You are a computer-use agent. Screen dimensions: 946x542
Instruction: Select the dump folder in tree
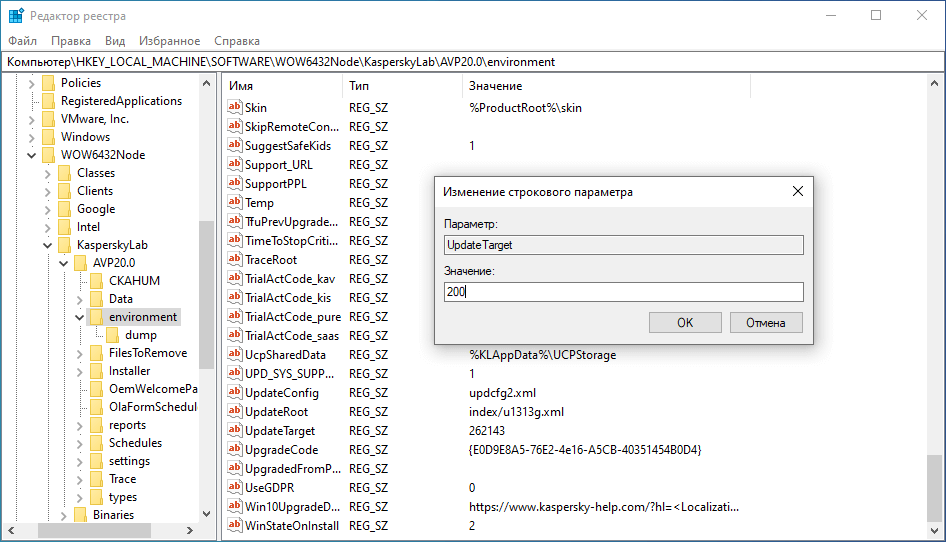141,335
